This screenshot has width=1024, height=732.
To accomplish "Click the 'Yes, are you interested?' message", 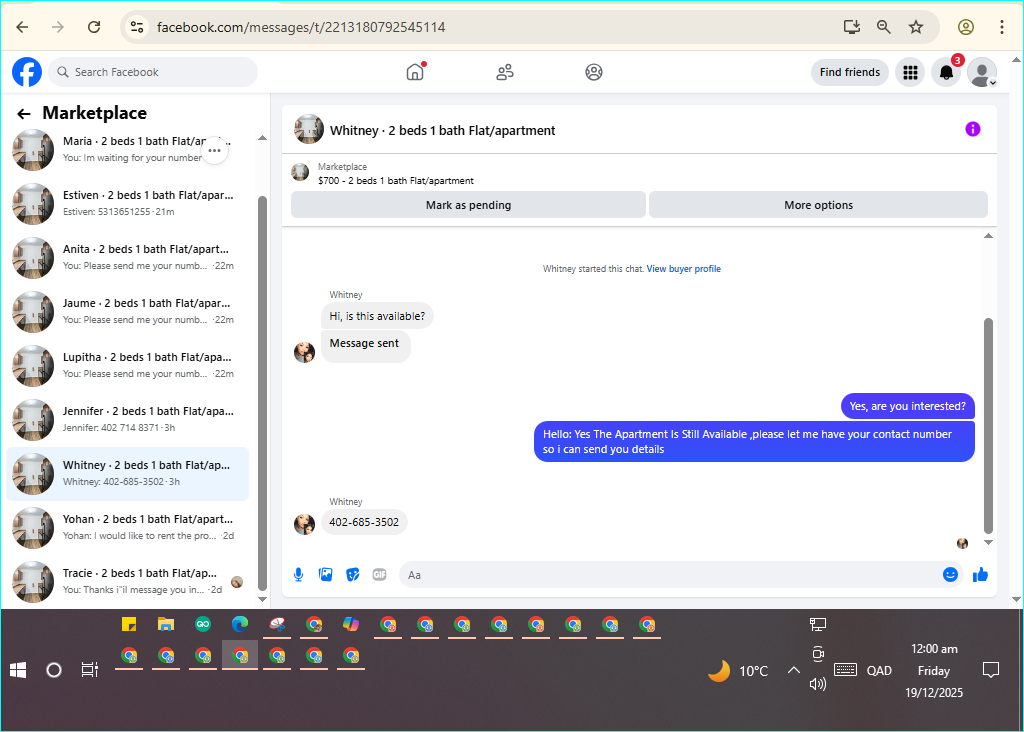I will point(907,406).
